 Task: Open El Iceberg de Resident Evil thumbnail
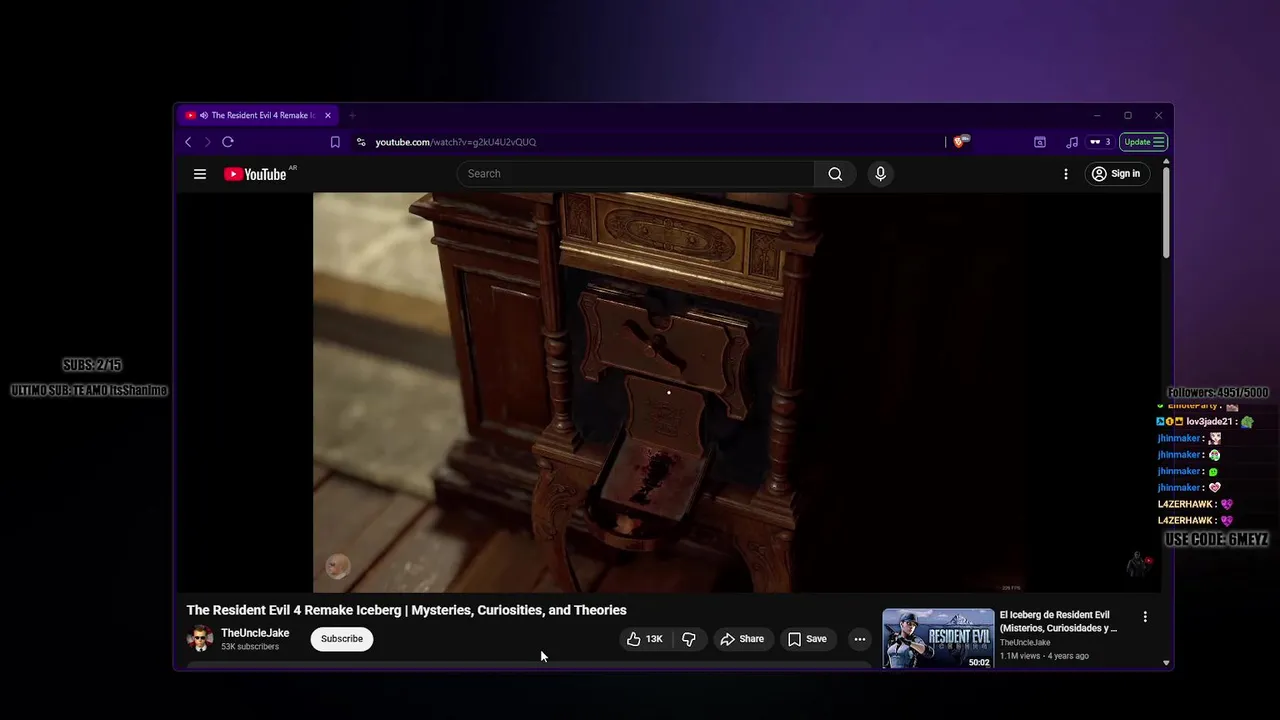click(938, 639)
